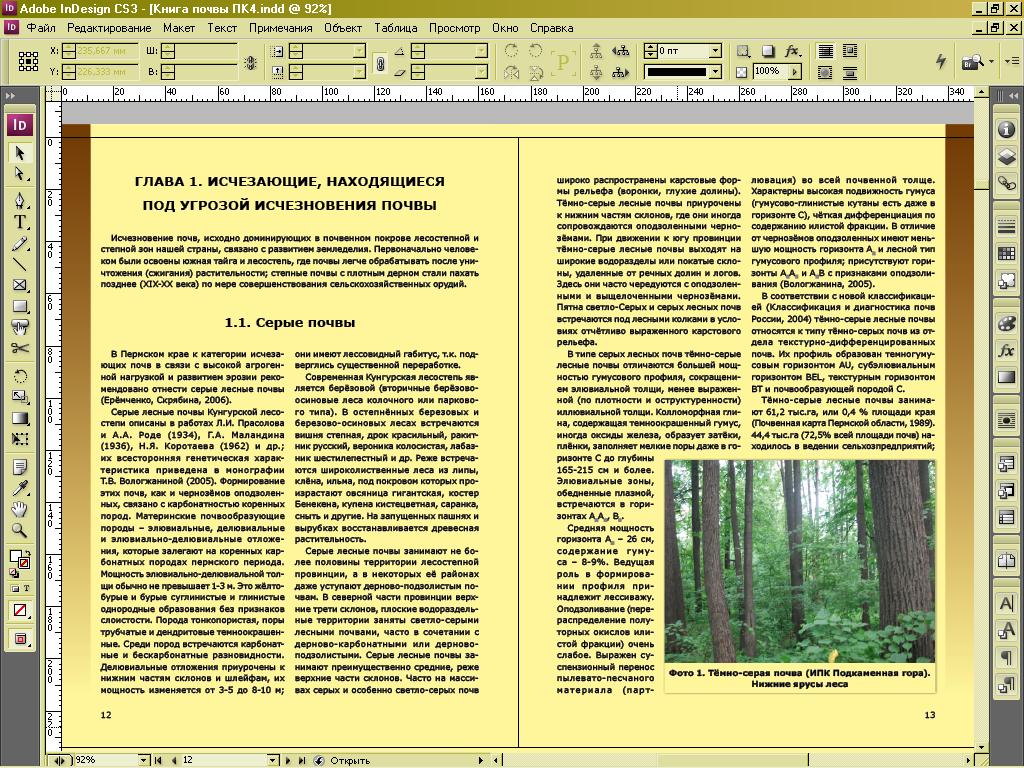Open the Info panel icon in right dock
Viewport: 1024px width, 768px height.
tap(1006, 129)
